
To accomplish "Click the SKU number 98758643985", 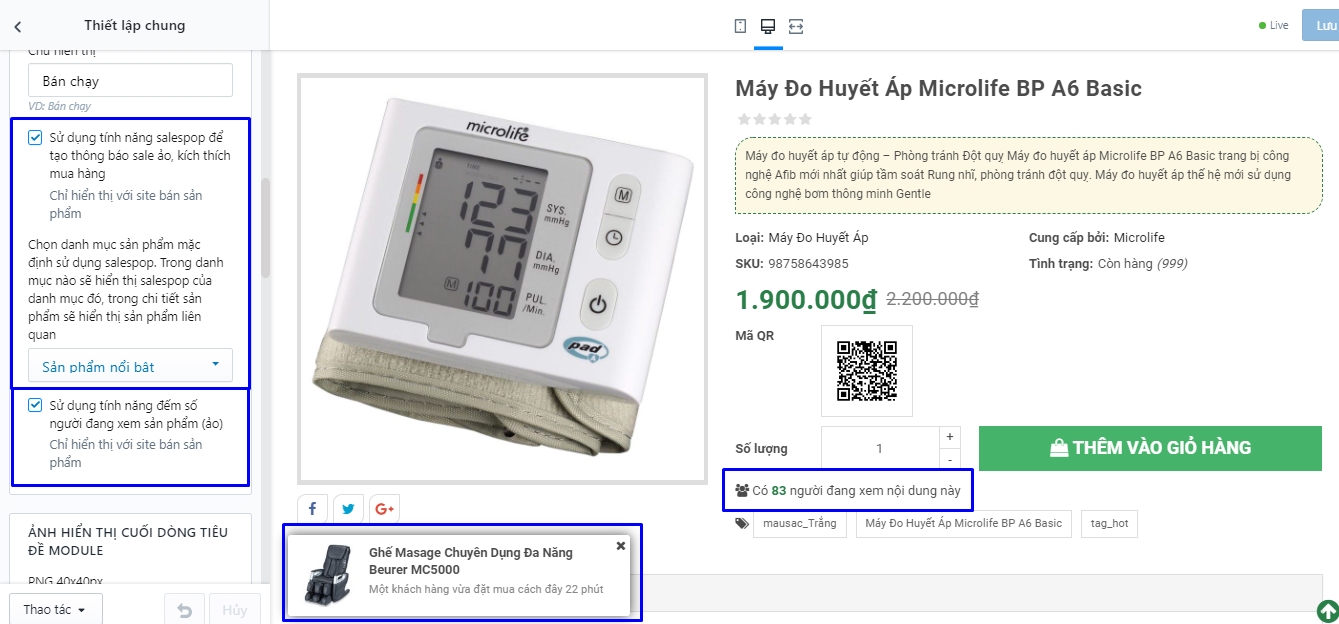I will (808, 264).
